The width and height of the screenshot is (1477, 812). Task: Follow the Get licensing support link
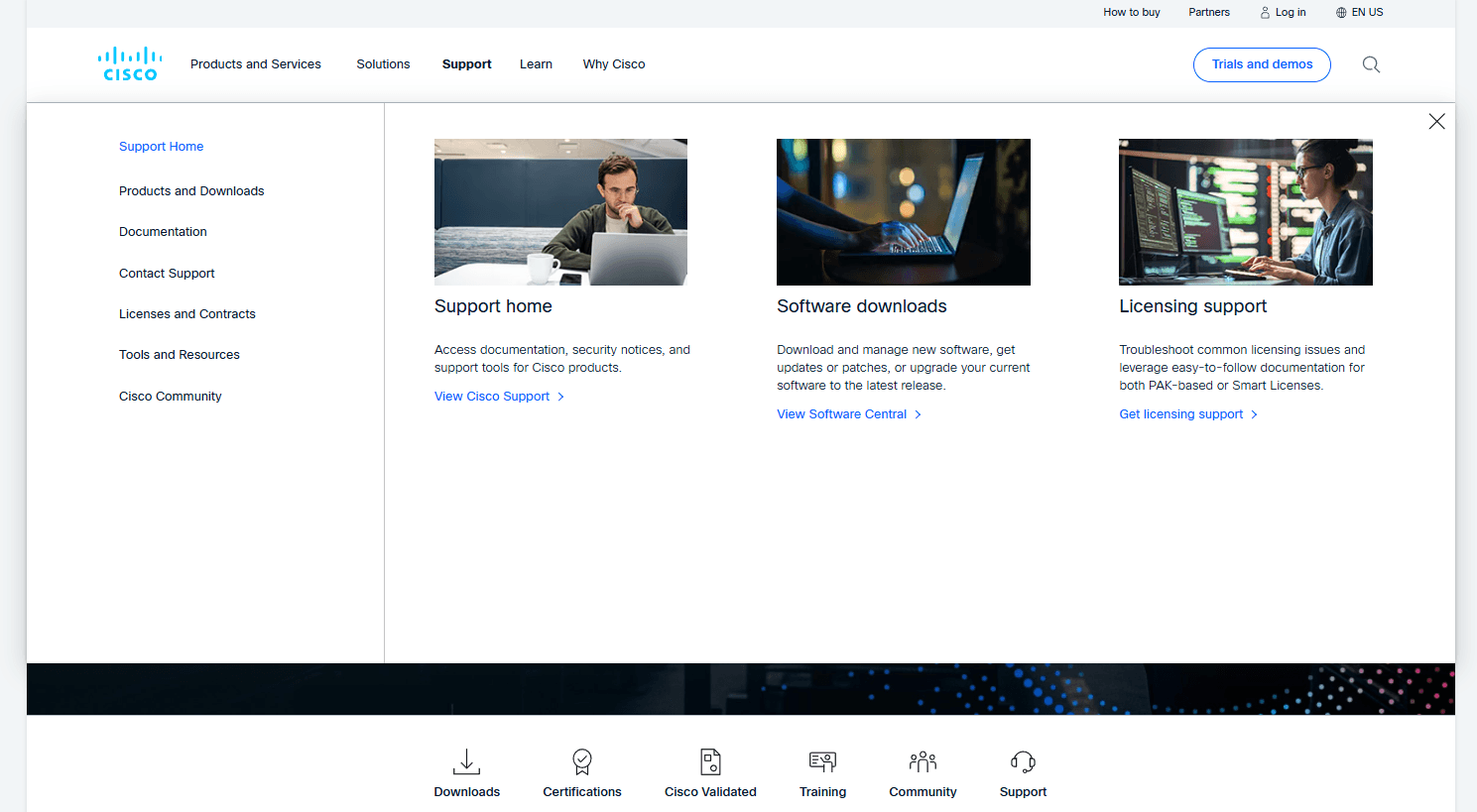pyautogui.click(x=1188, y=414)
